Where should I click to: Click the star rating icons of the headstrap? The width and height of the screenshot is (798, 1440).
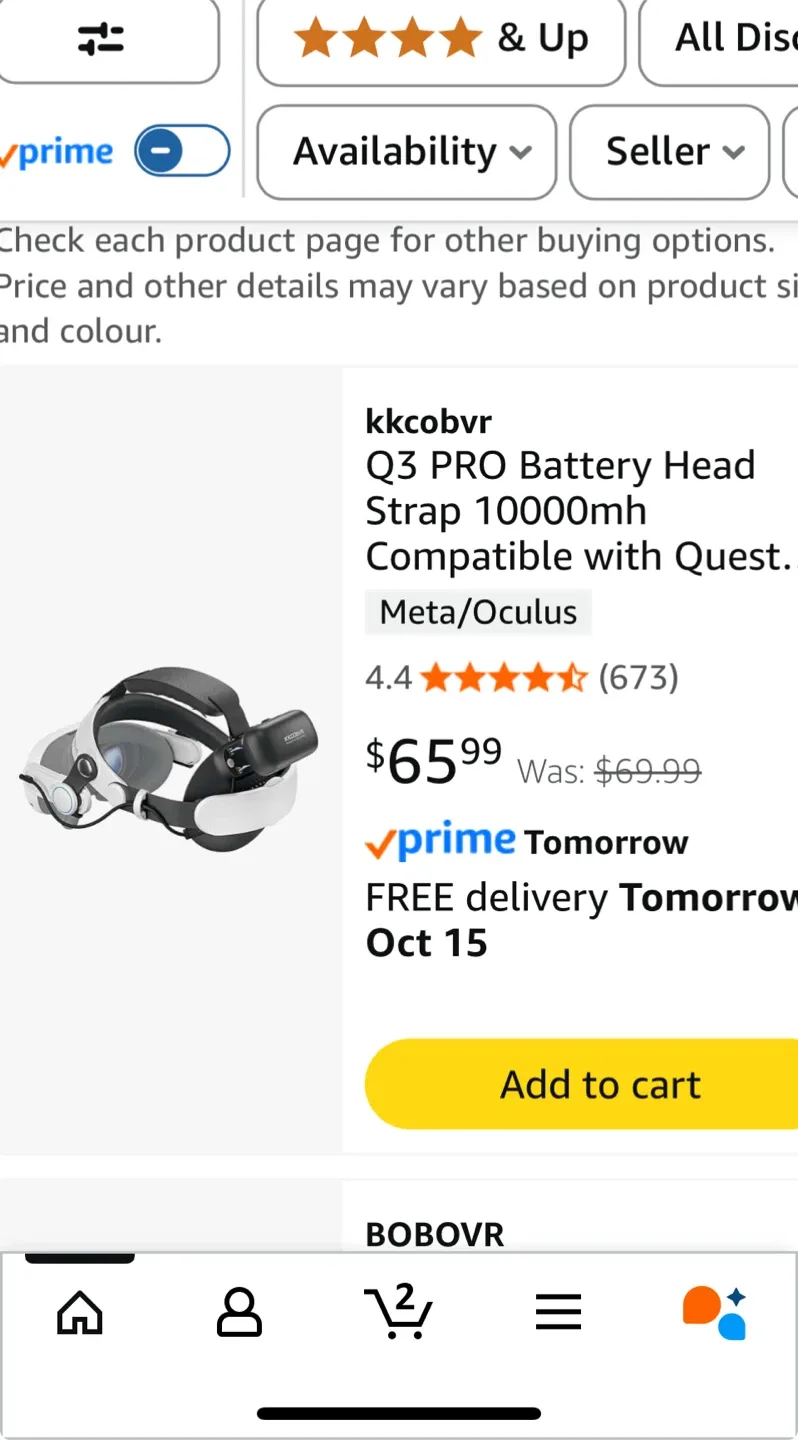pos(503,678)
